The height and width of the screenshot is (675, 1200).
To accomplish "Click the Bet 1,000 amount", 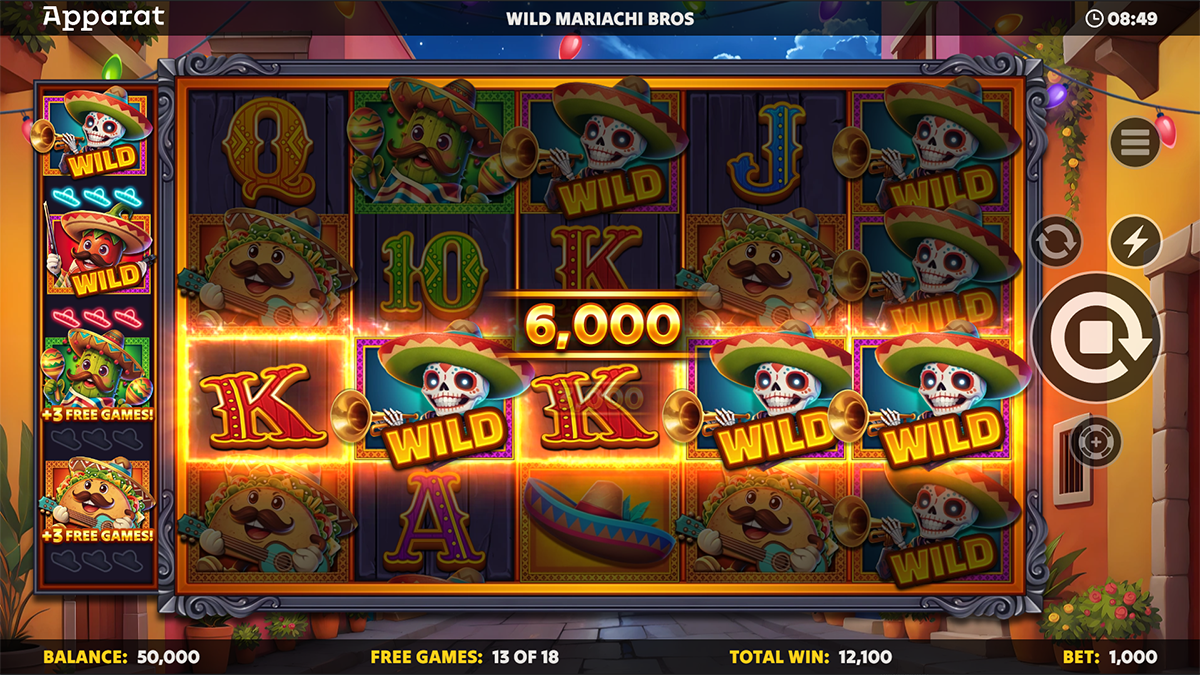I will coord(1108,657).
